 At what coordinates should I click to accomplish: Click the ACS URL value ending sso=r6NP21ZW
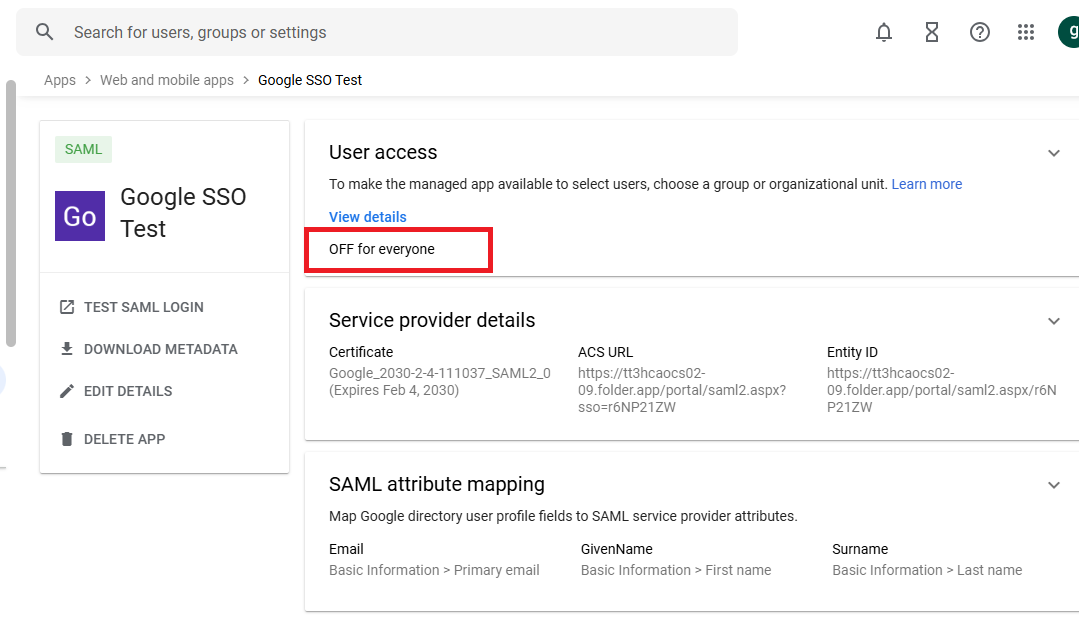[682, 390]
